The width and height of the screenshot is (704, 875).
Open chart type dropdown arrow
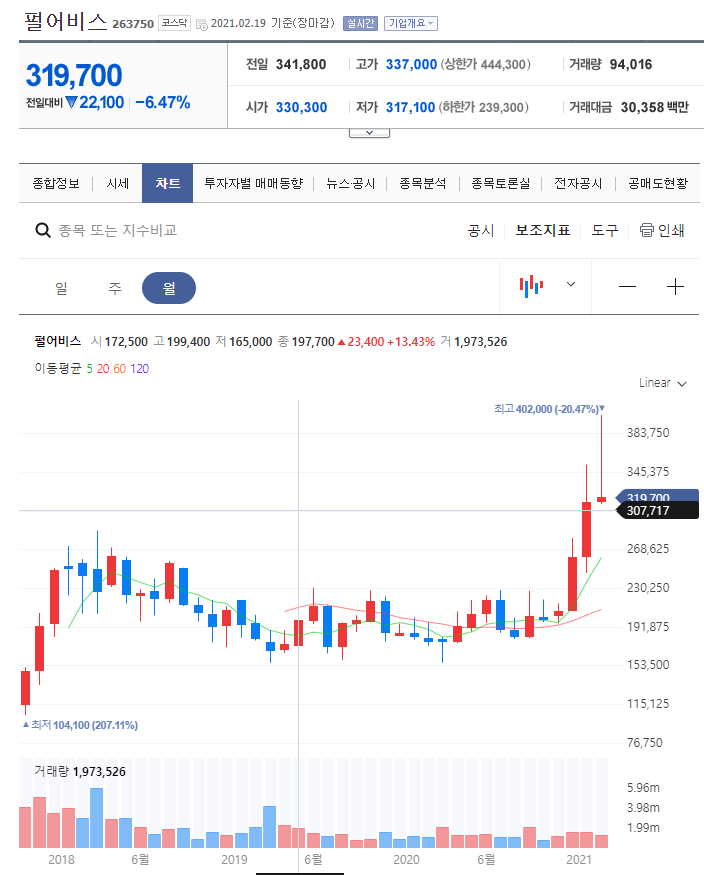point(571,284)
